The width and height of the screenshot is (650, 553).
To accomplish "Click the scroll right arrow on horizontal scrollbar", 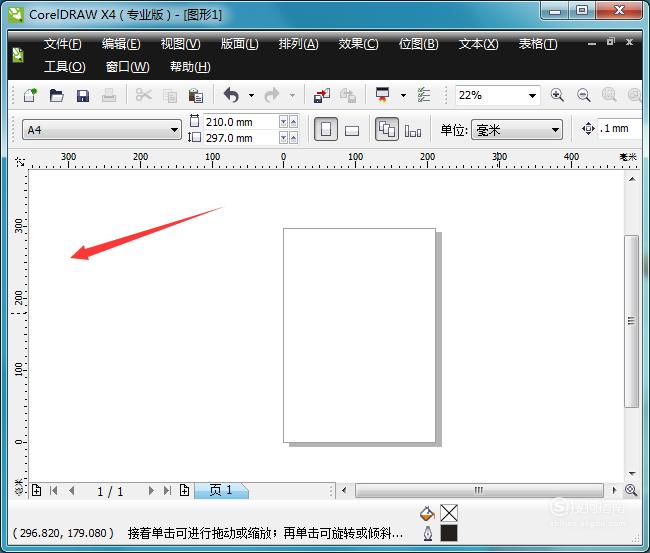I will 614,490.
